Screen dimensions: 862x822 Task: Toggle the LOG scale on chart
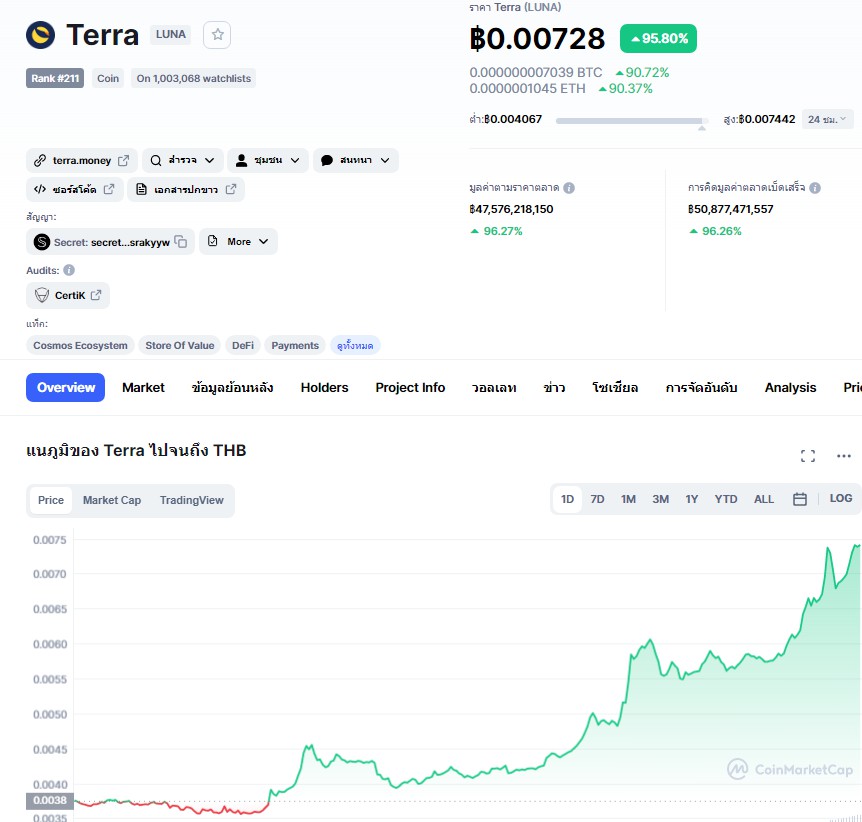point(841,499)
